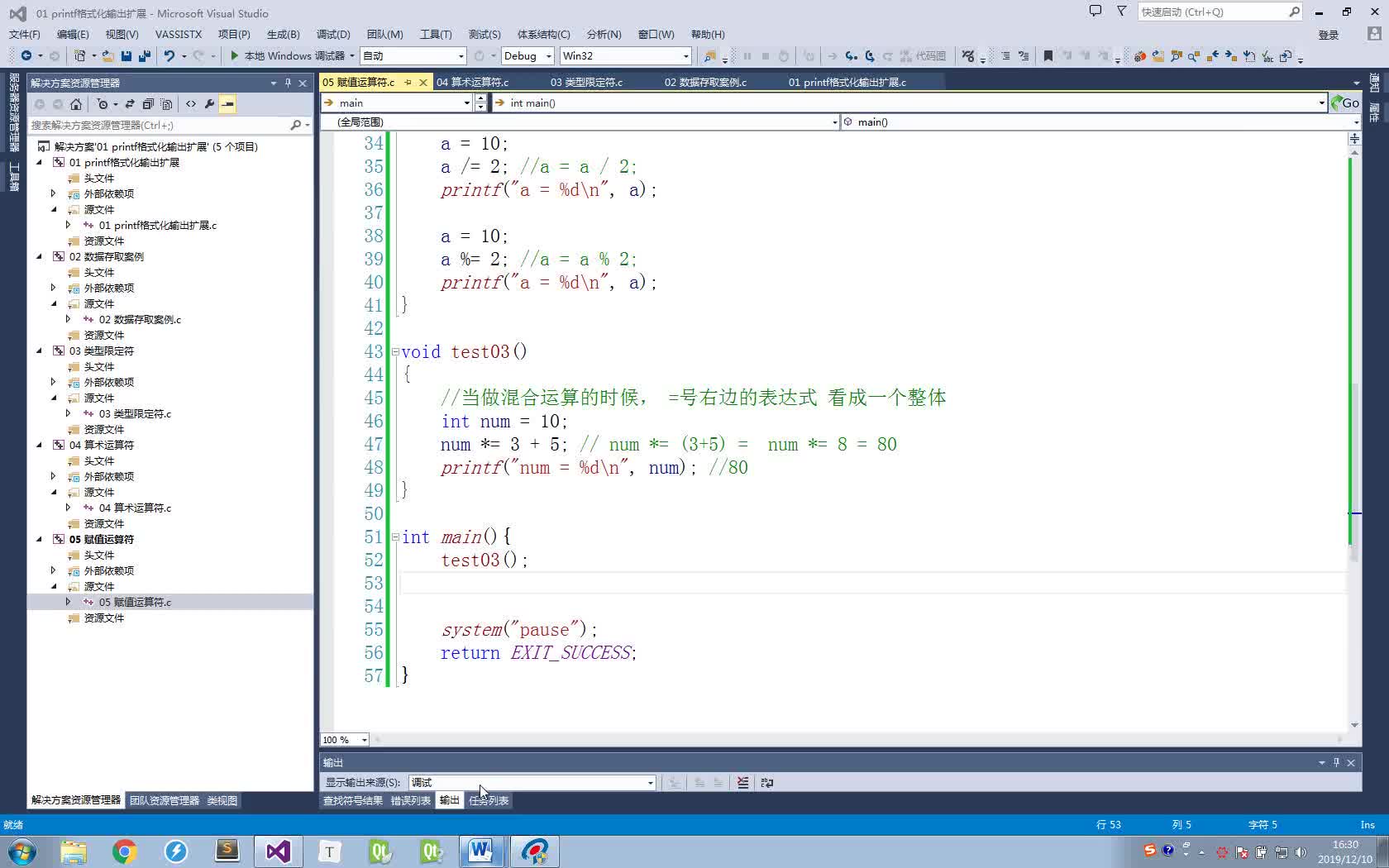This screenshot has width=1389, height=868.
Task: Click the Save file icon
Action: pos(126,55)
